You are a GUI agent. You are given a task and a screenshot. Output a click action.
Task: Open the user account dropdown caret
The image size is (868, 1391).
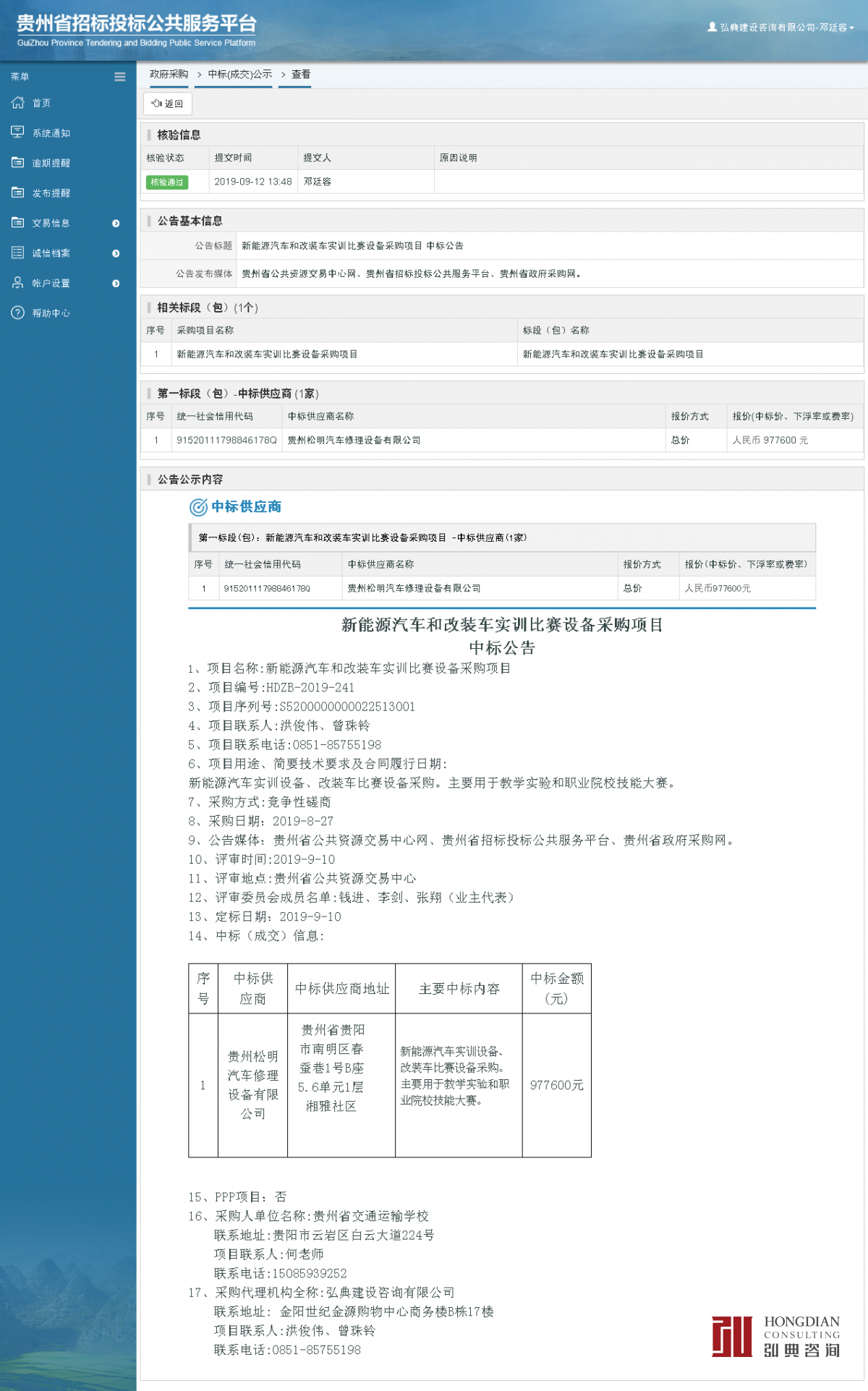(x=851, y=28)
